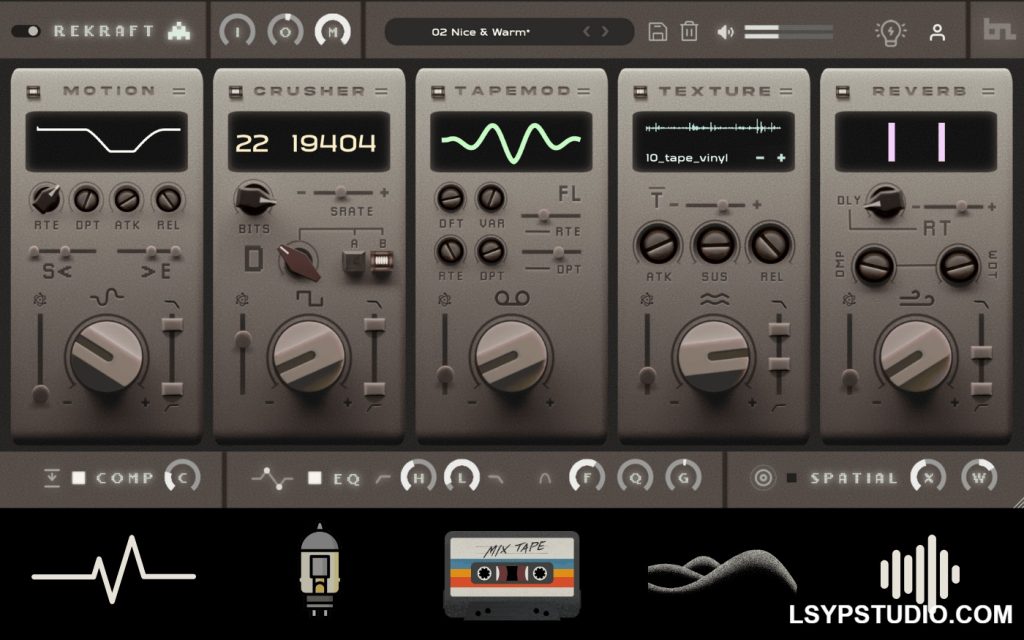Click the brand logo in the top-right corner
1024x640 pixels.
[999, 29]
